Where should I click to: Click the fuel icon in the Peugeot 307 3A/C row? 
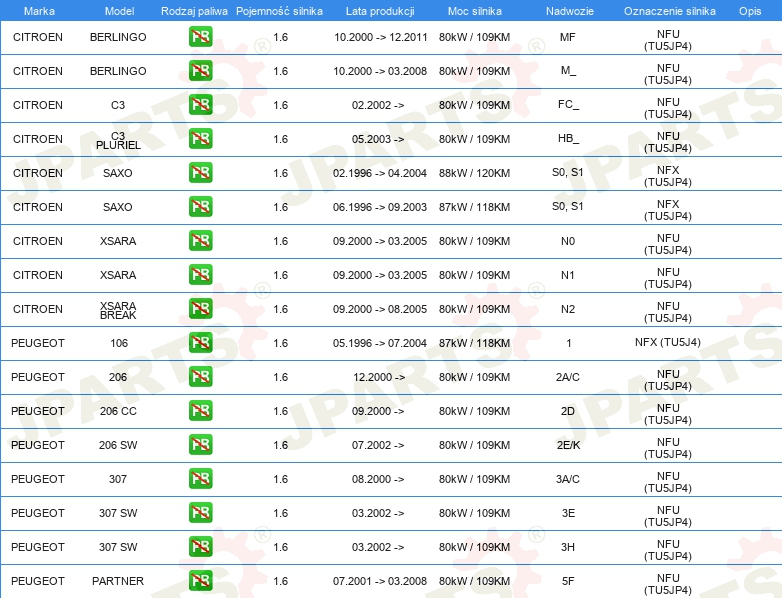coord(200,478)
